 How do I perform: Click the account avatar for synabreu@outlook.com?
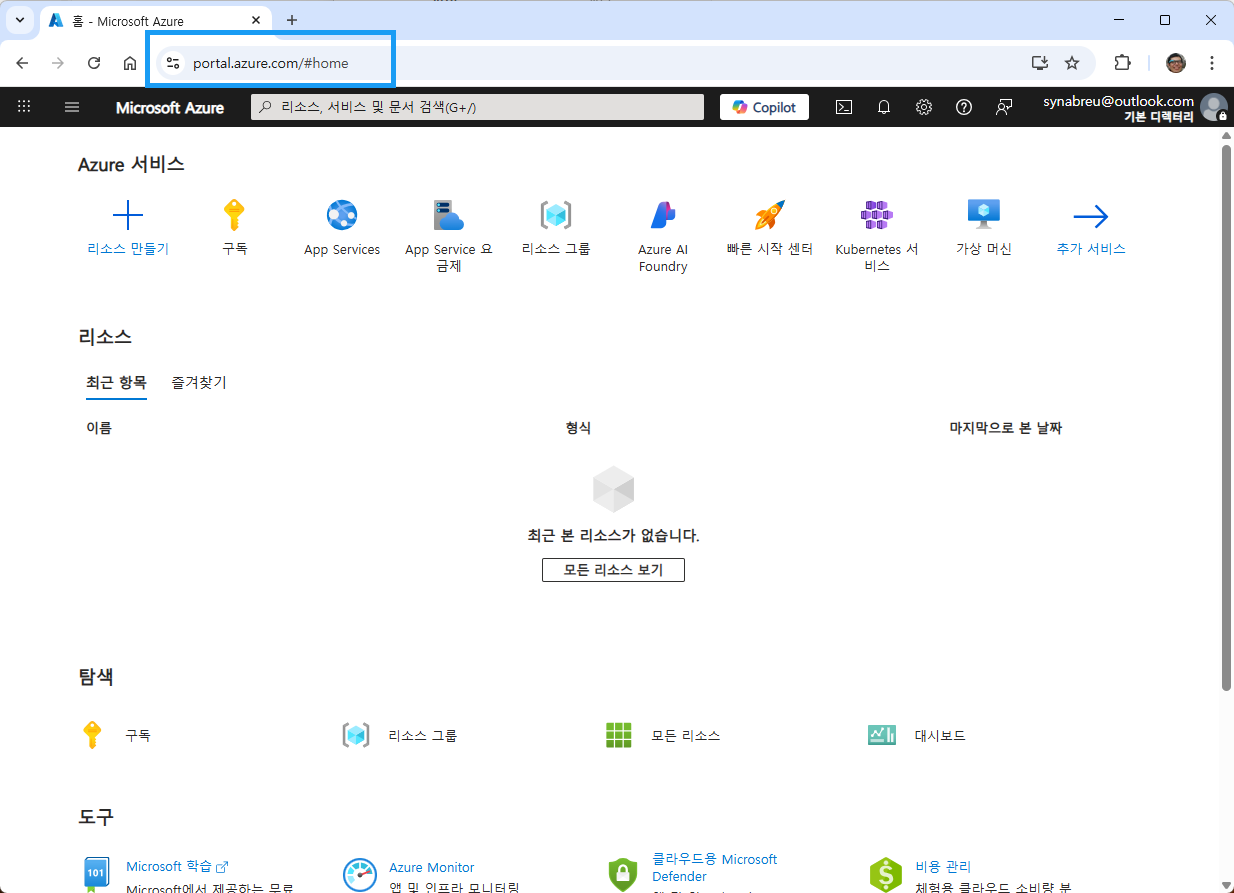click(1214, 107)
